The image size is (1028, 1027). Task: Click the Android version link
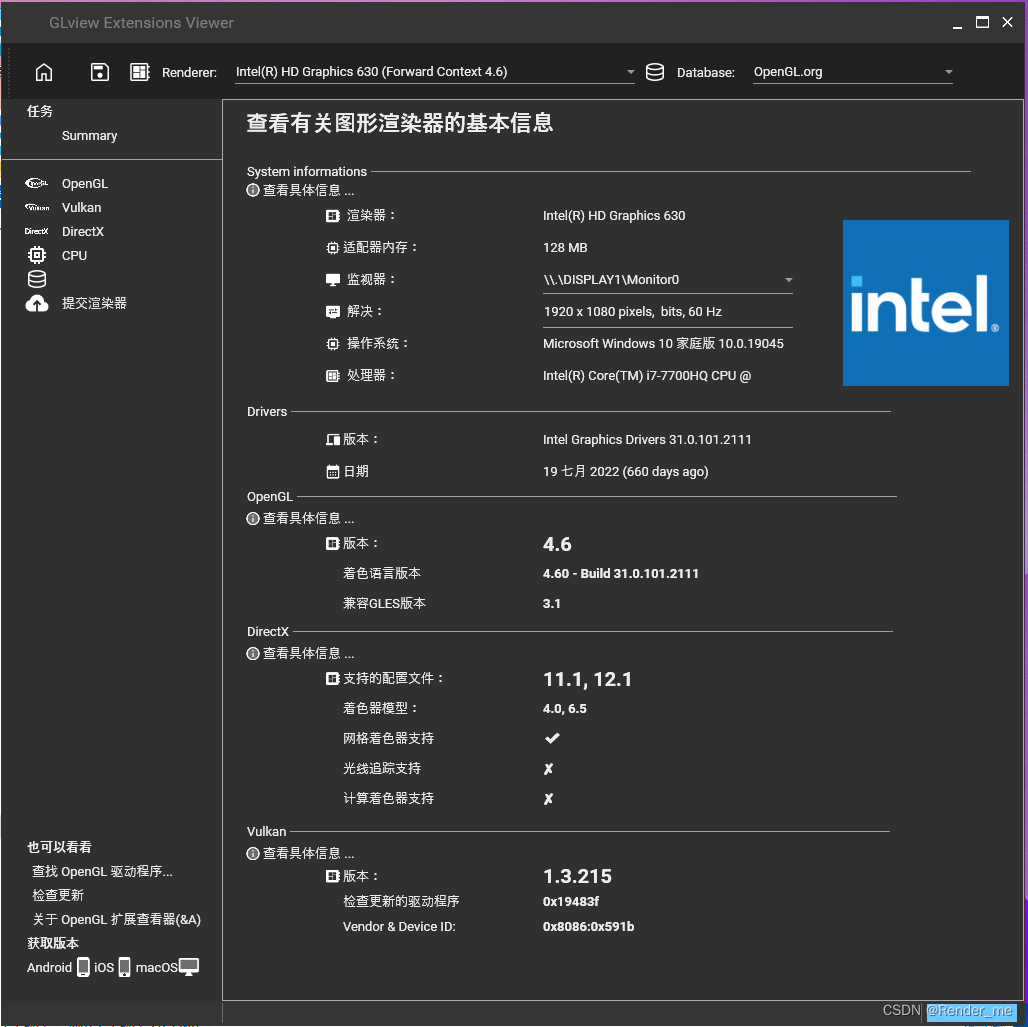click(x=49, y=967)
